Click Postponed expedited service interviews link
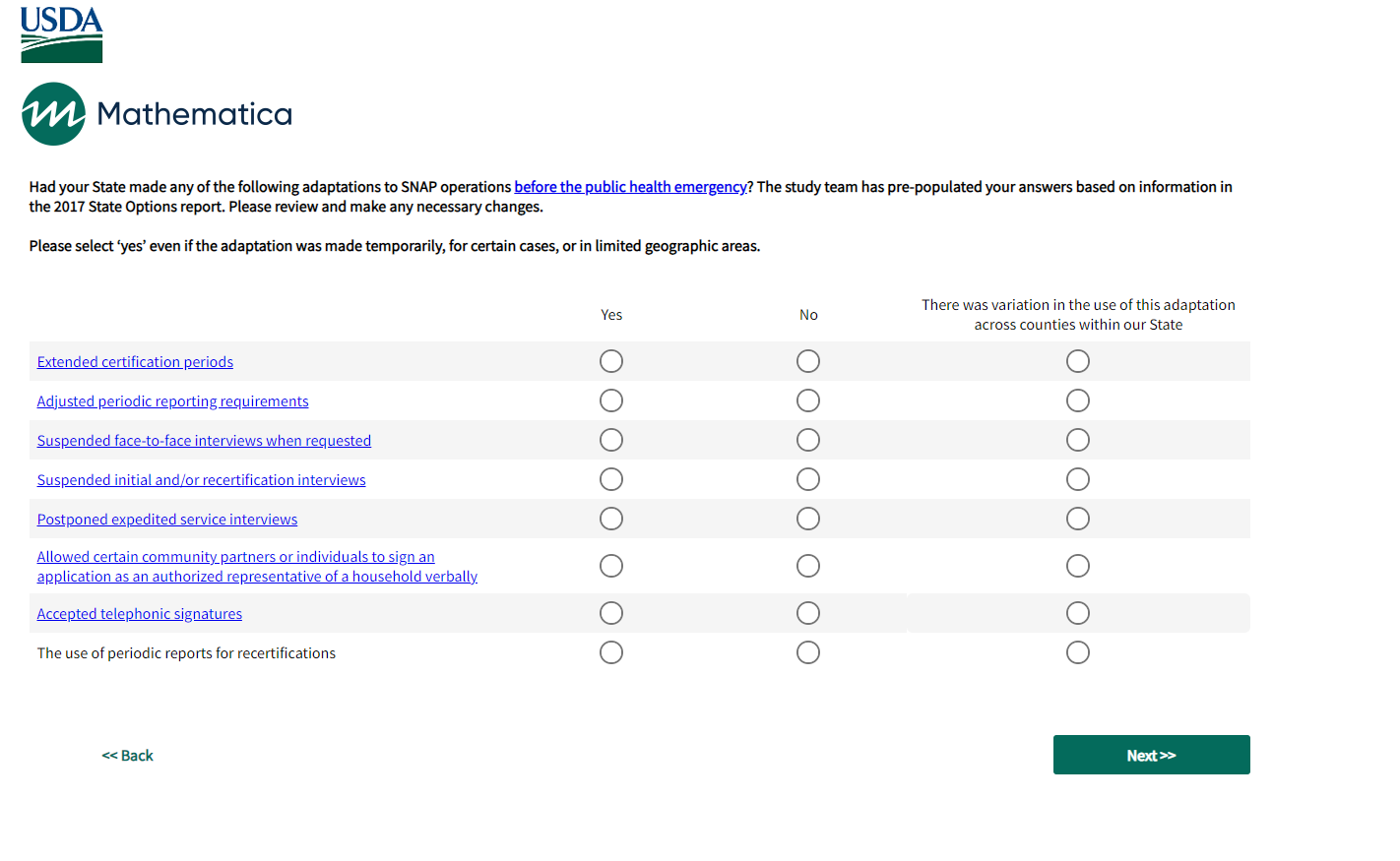Screen dimensions: 1400x861 [x=167, y=520]
